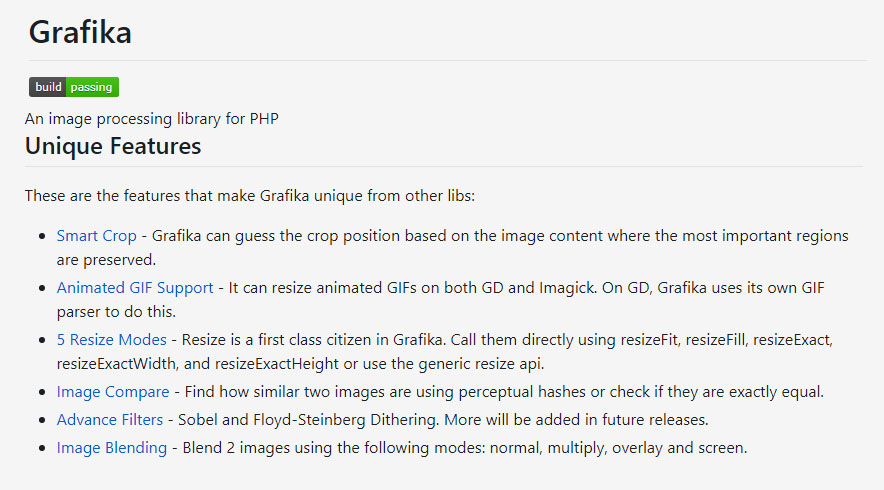Viewport: 884px width, 490px height.
Task: Click the 'An image processing library for PHP' text
Action: 152,119
